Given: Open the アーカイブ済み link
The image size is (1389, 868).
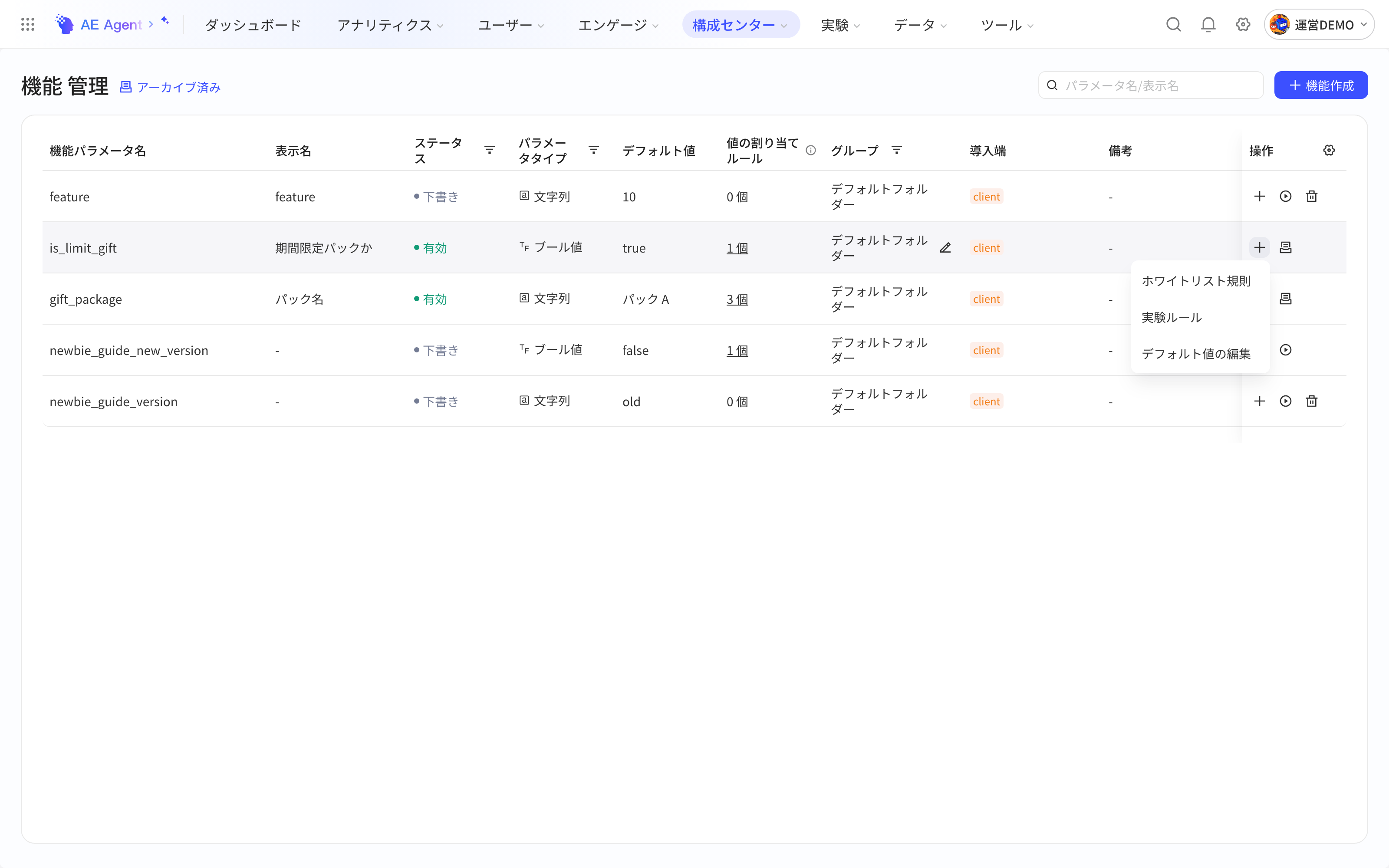Looking at the screenshot, I should pyautogui.click(x=170, y=87).
